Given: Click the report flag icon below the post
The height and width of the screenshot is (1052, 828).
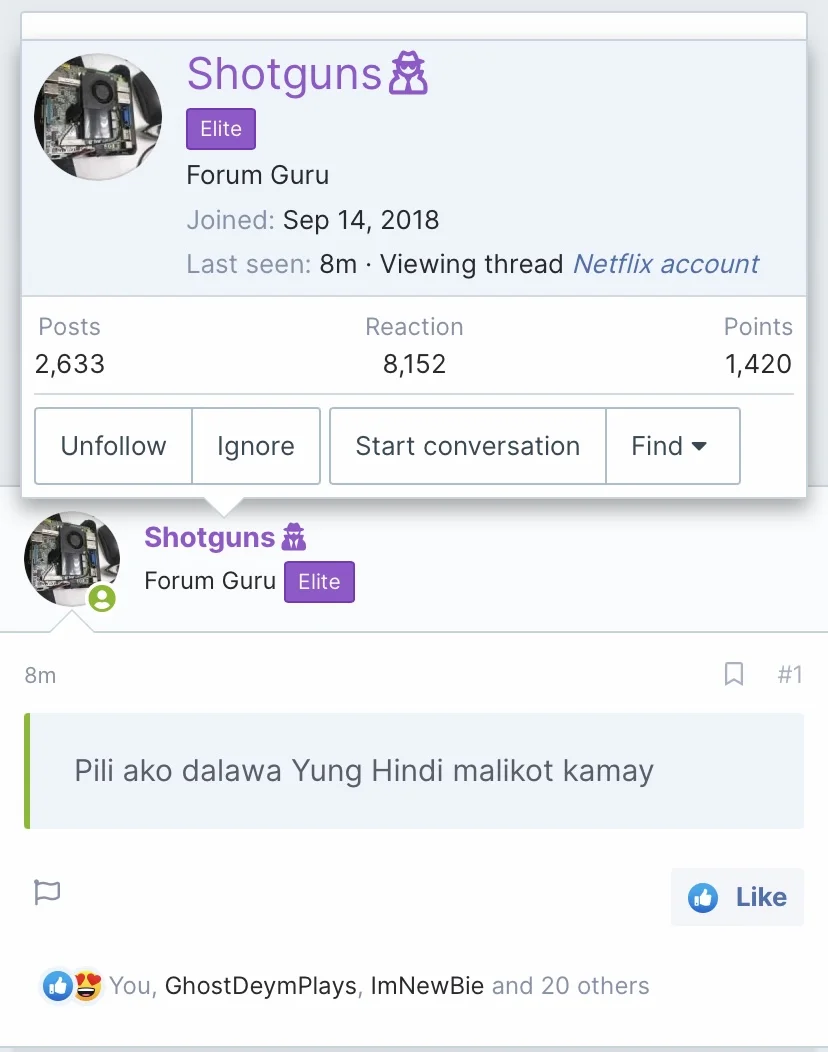Looking at the screenshot, I should [x=47, y=892].
